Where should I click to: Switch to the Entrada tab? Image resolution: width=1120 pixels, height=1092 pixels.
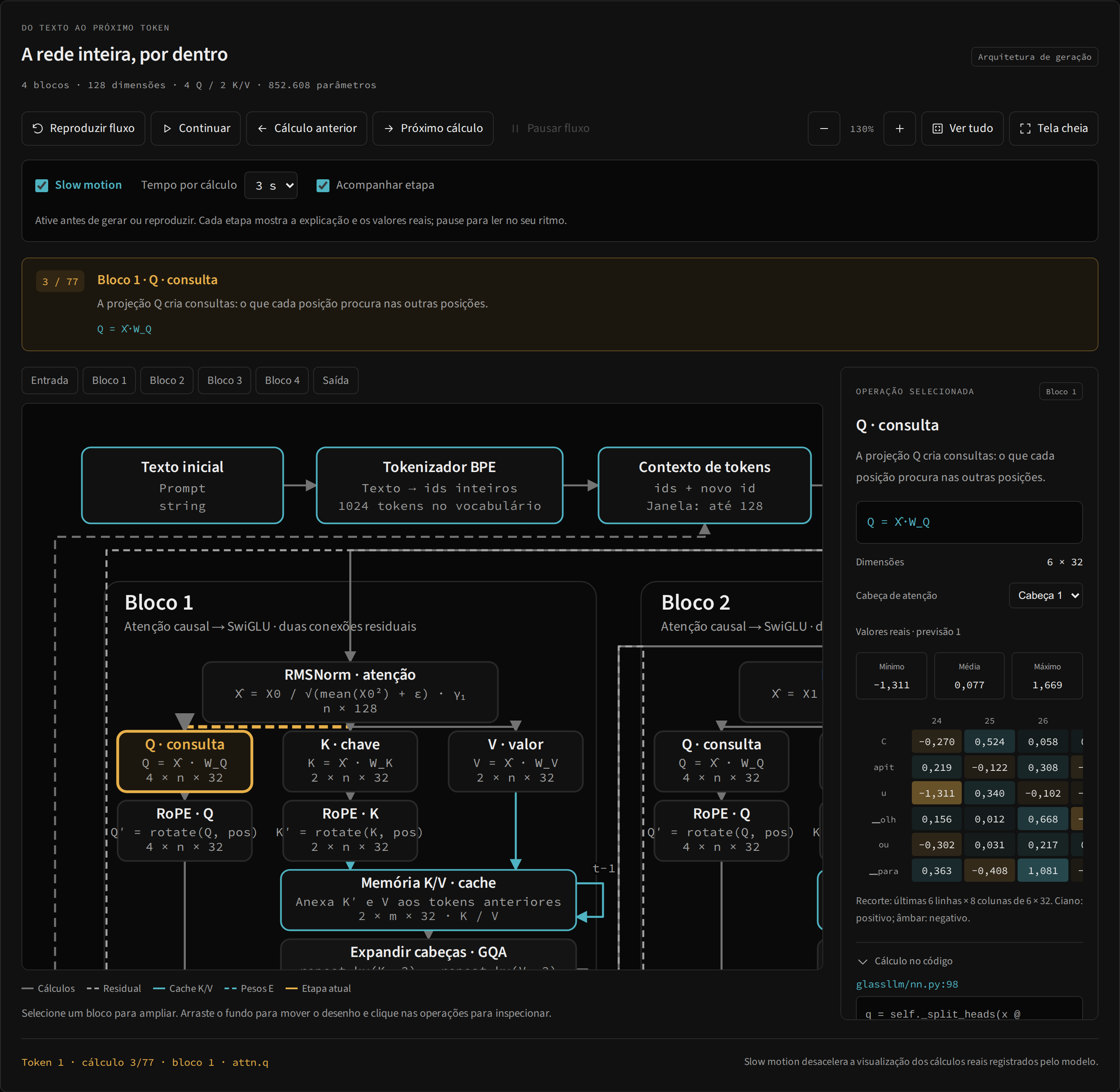[x=50, y=380]
